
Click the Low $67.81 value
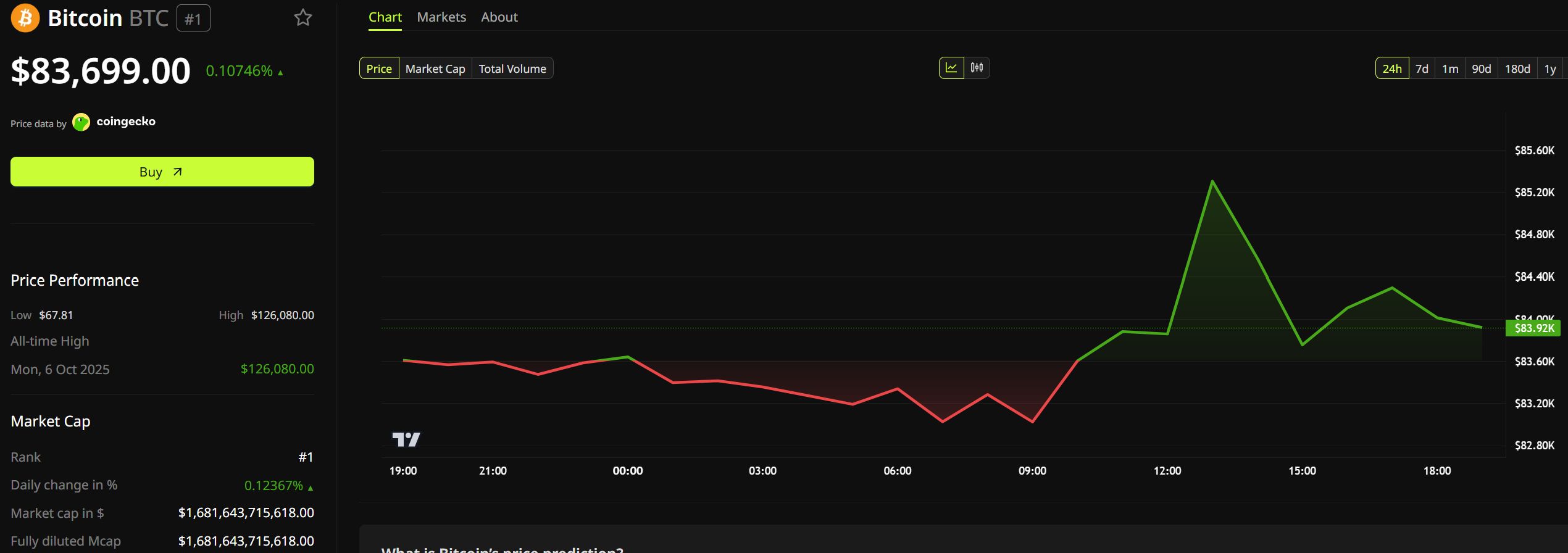56,315
